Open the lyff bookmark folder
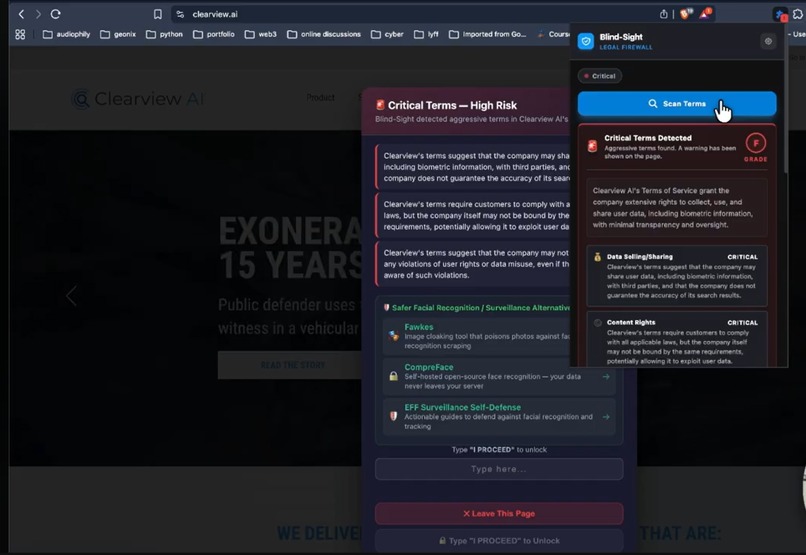The width and height of the screenshot is (806, 555). point(426,34)
